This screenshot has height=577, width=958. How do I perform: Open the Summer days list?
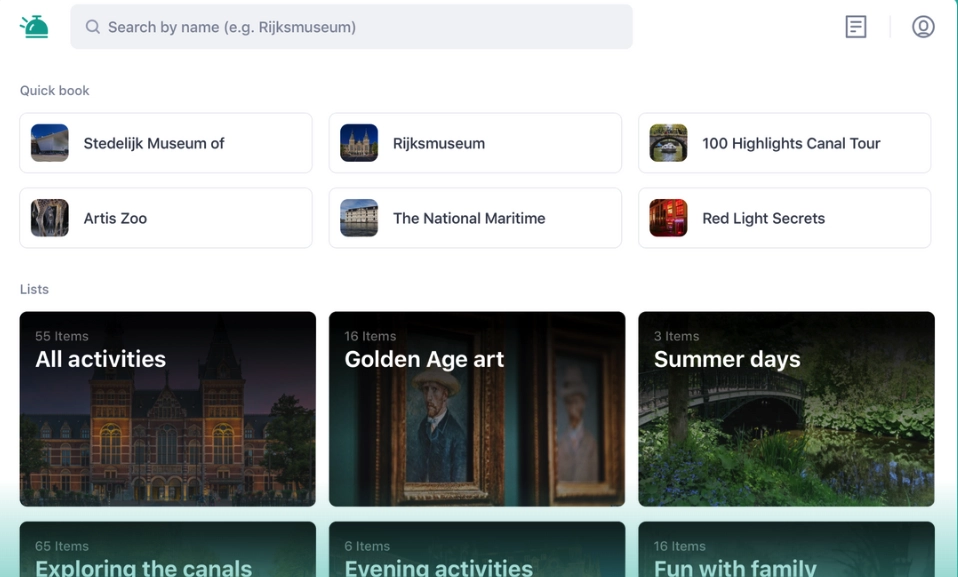click(786, 409)
